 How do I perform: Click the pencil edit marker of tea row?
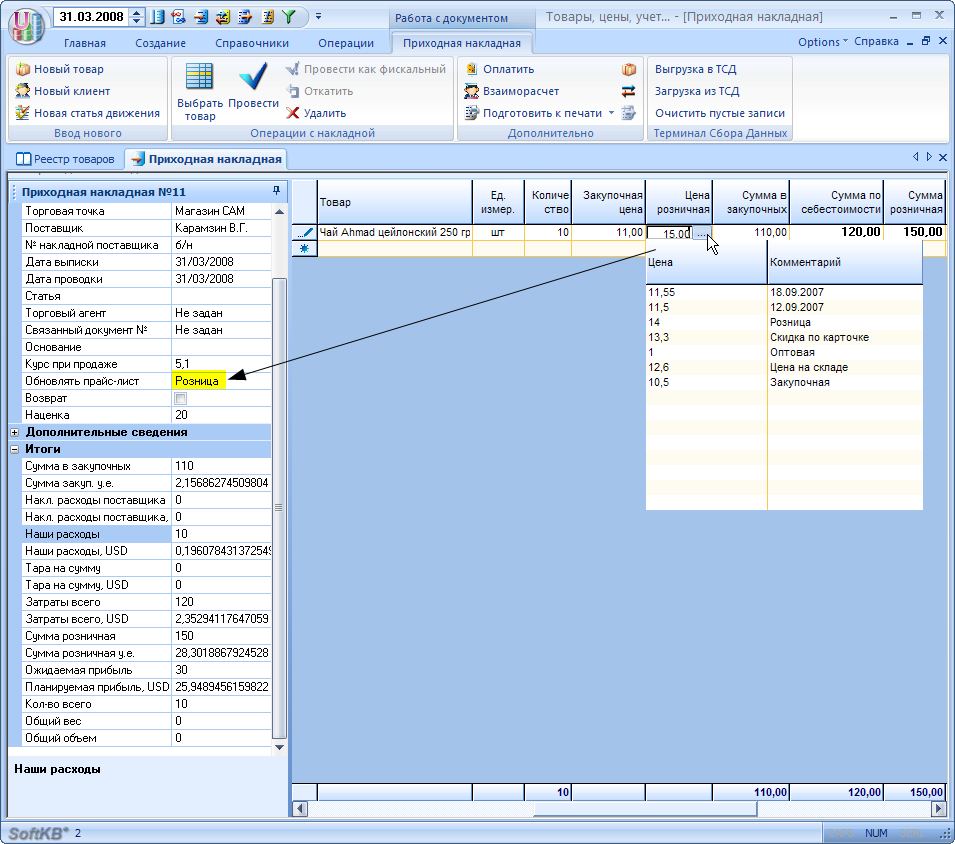305,232
